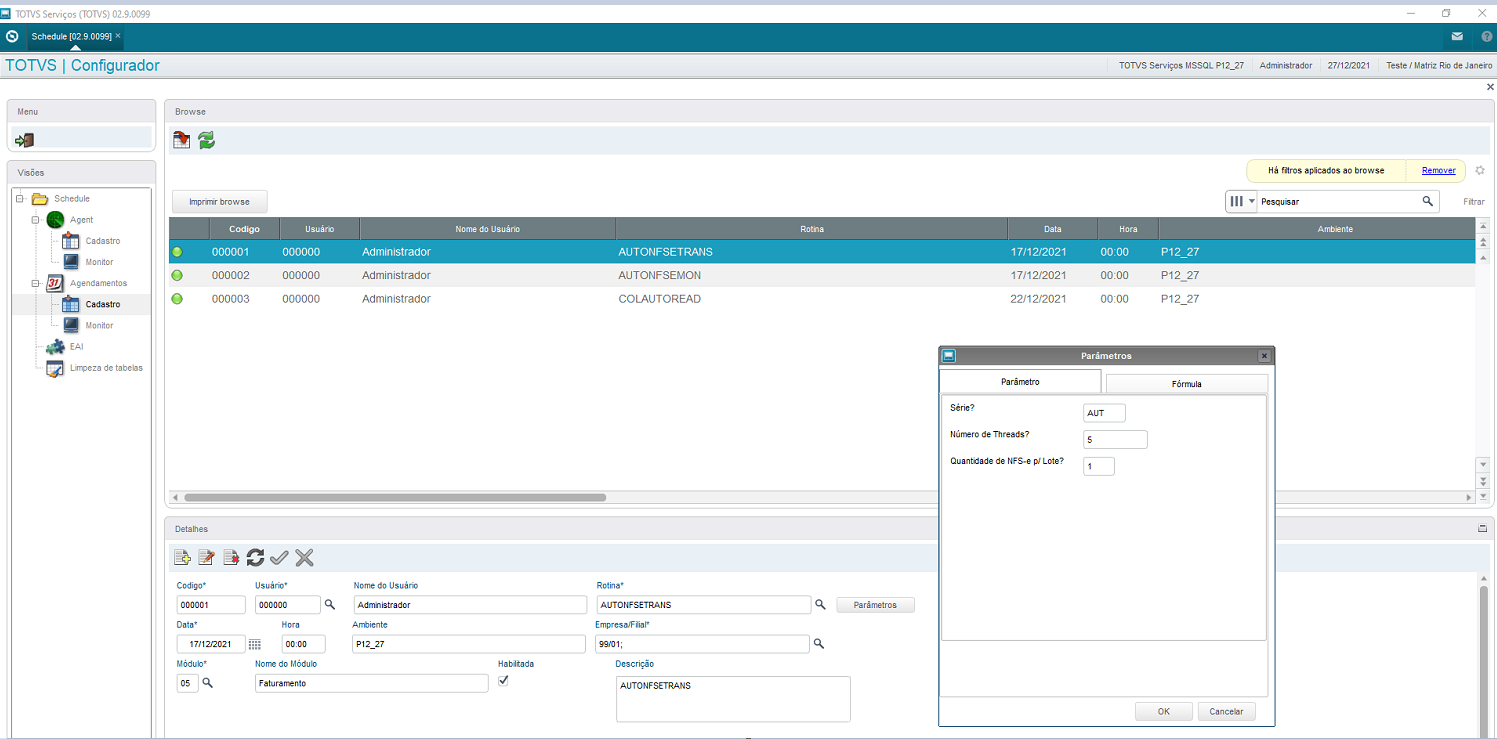Click lookup magnifier next to Usuário field
This screenshot has height=739, width=1497.
[x=329, y=604]
